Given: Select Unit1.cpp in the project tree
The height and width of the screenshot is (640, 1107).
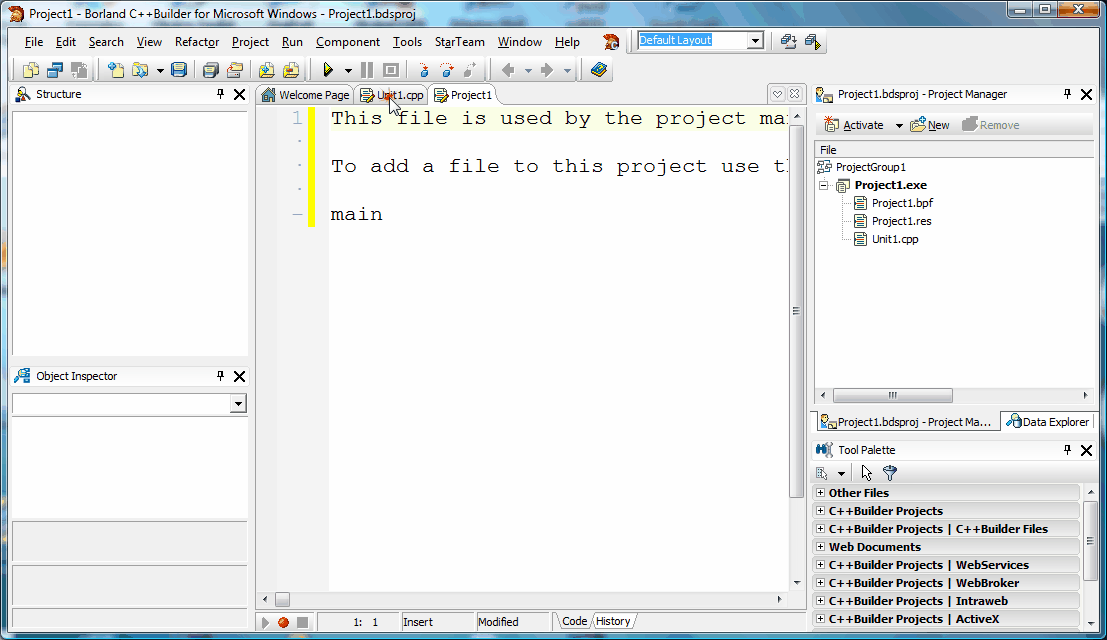Looking at the screenshot, I should 895,239.
